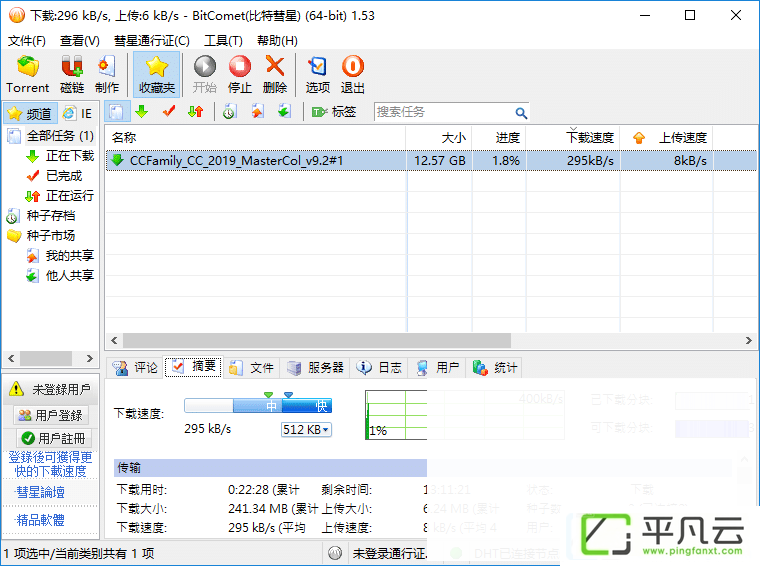Show torrent archive filter icon
760x566 pixels.
230,112
